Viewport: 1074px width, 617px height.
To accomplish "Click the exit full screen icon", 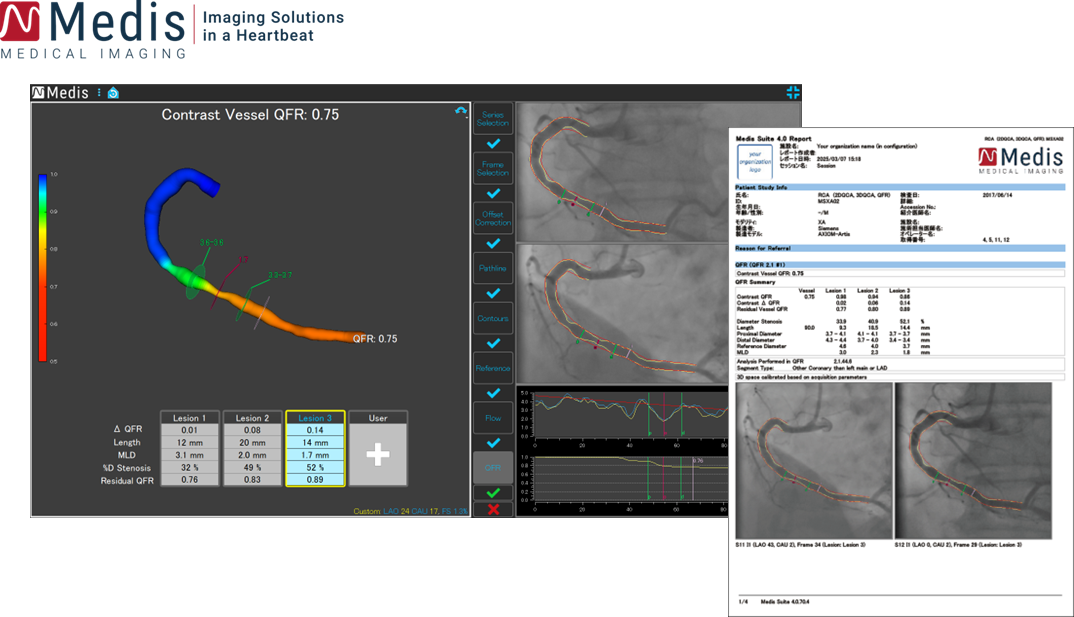I will pyautogui.click(x=793, y=92).
